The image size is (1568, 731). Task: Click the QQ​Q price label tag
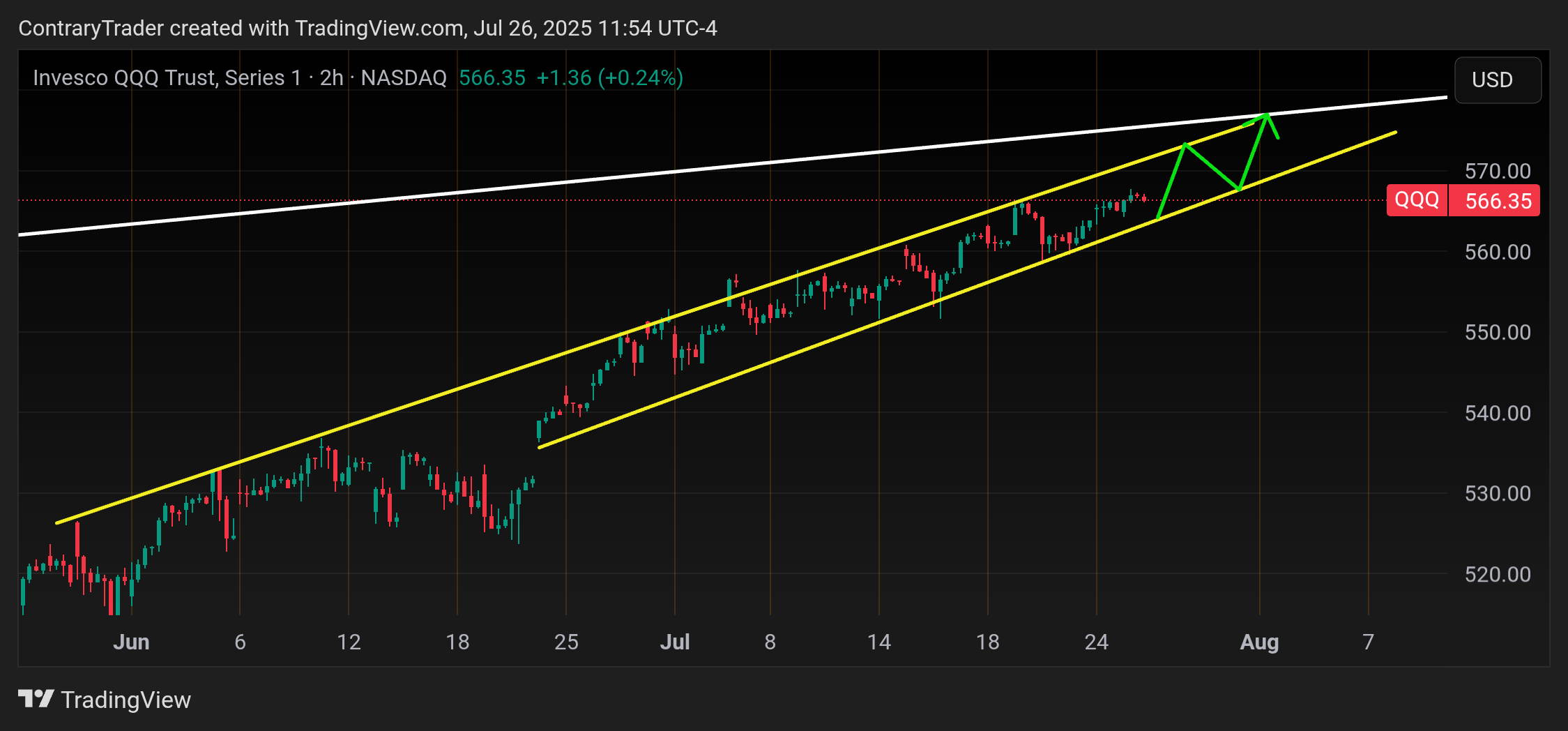coord(1417,200)
